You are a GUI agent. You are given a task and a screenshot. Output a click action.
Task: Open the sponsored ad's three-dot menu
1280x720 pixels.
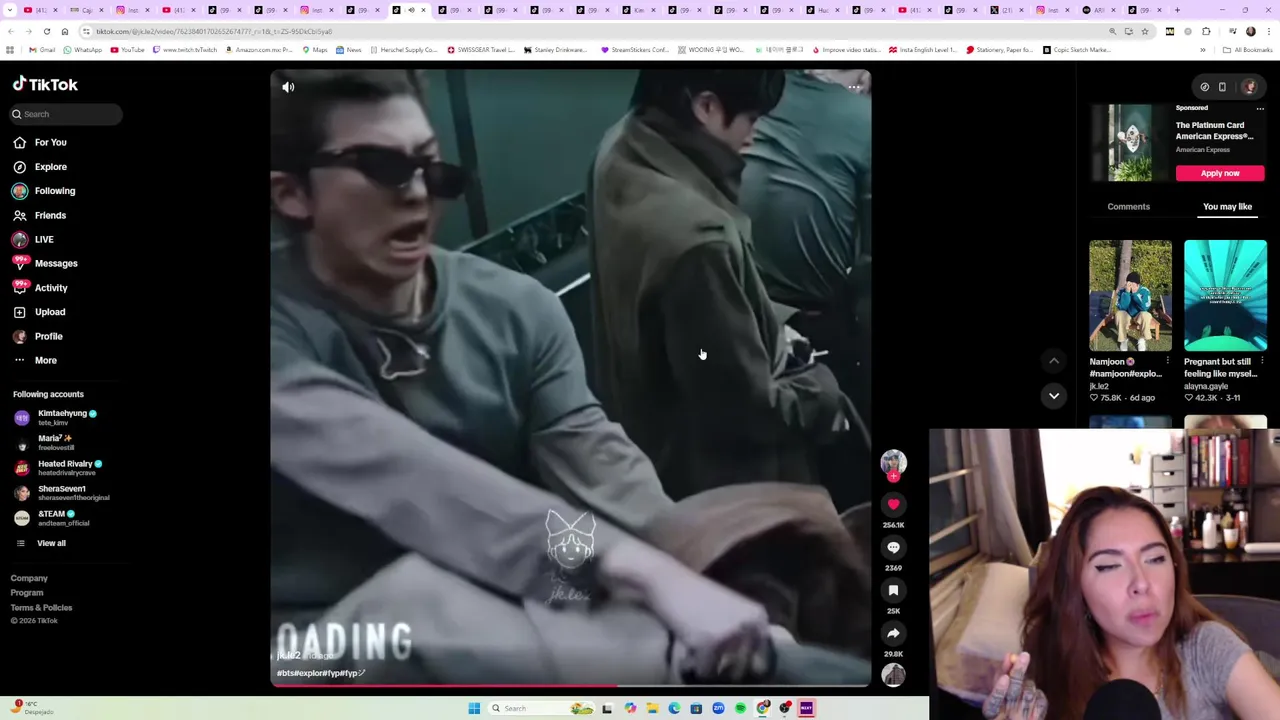pyautogui.click(x=1260, y=108)
